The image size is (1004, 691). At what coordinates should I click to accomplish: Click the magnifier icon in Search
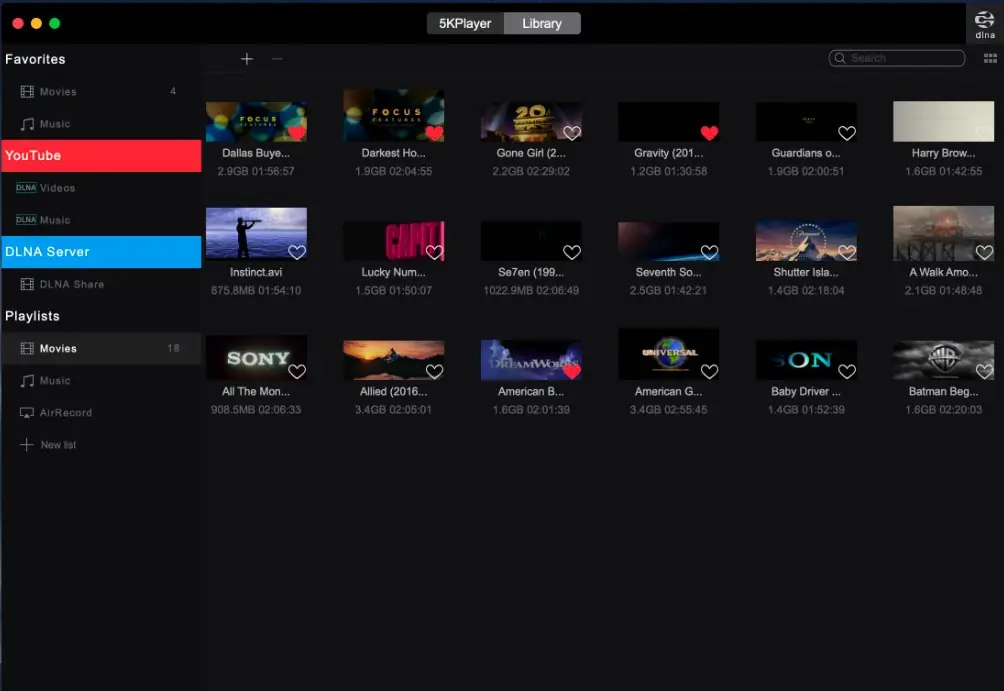[840, 58]
